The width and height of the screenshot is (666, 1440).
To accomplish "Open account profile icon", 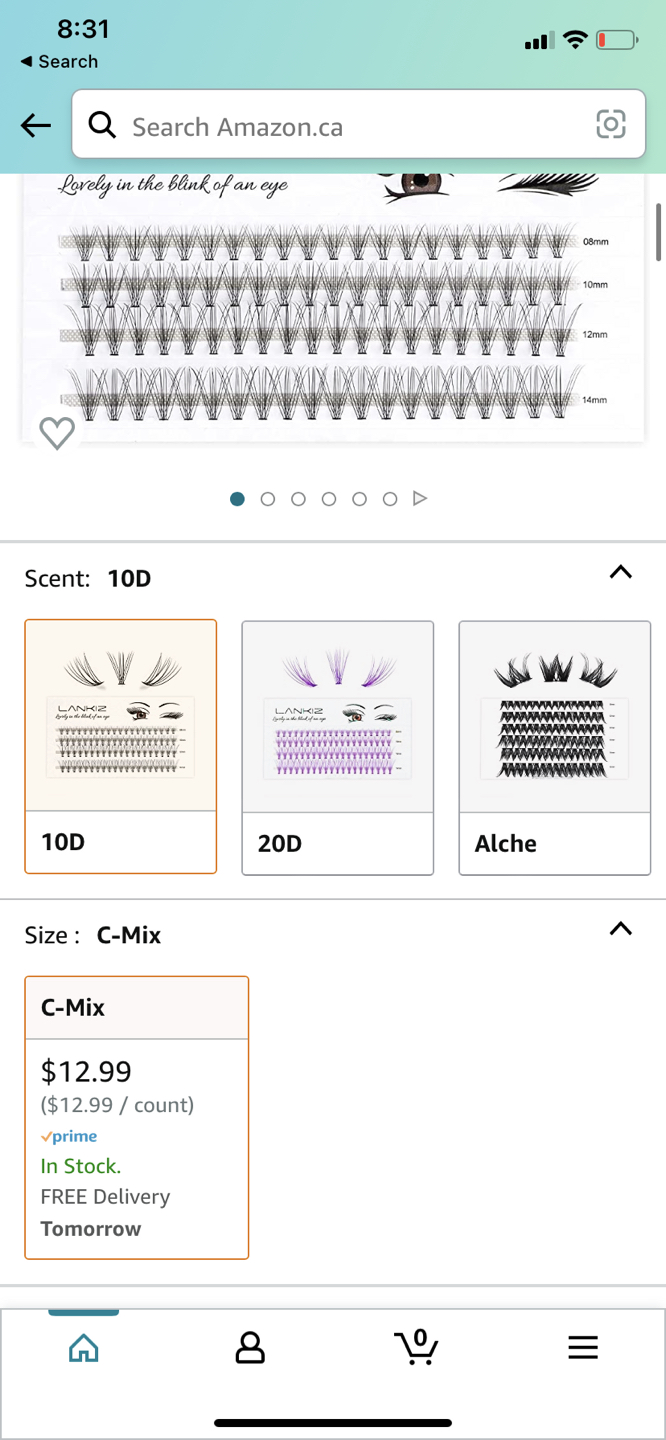I will point(250,1348).
